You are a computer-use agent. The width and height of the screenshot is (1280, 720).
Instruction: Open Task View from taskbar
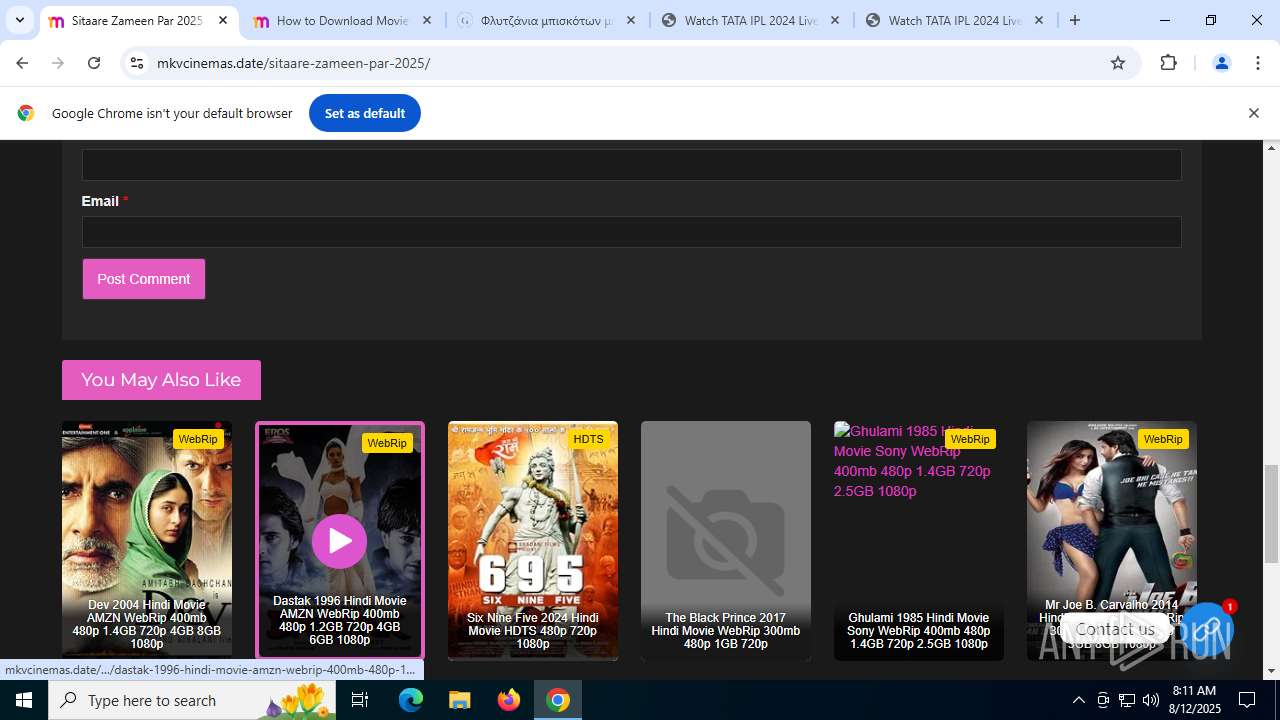(x=361, y=700)
